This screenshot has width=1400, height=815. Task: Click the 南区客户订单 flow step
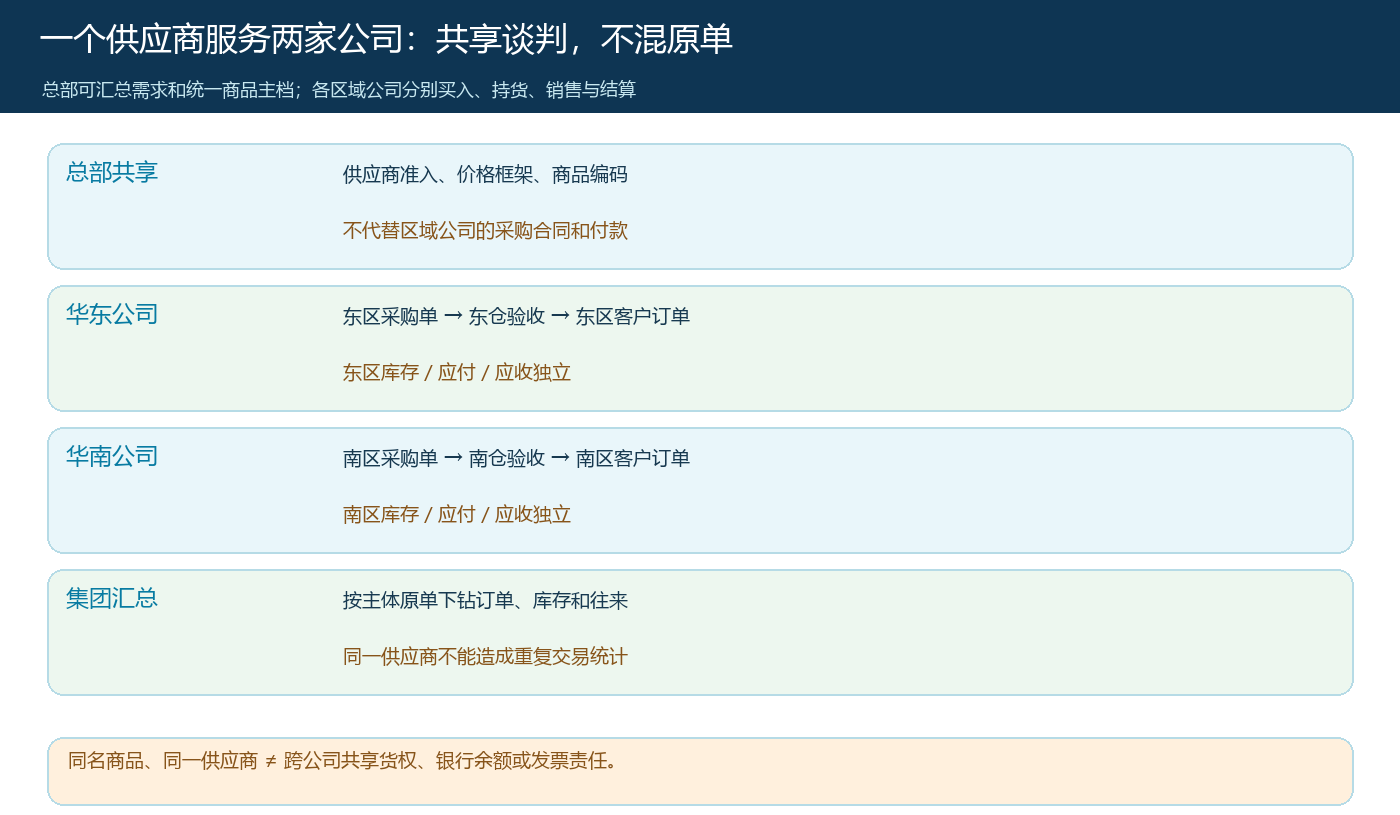coord(633,458)
